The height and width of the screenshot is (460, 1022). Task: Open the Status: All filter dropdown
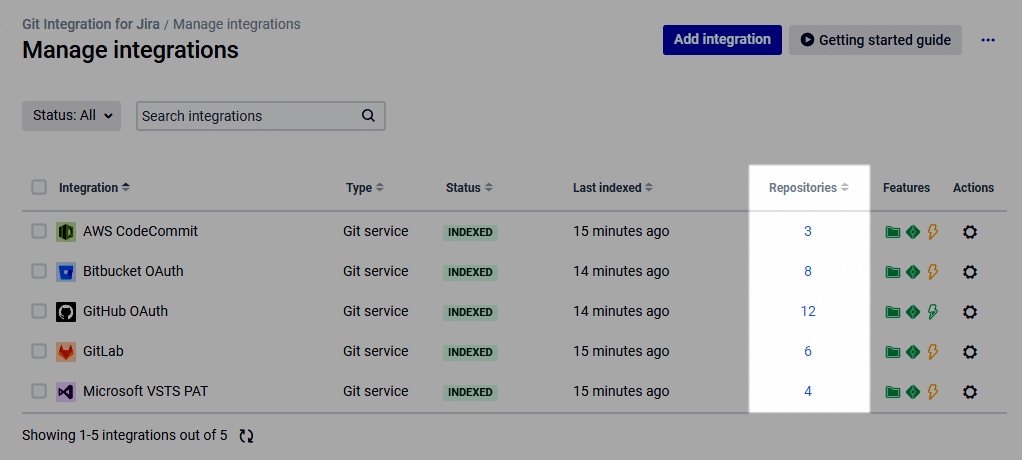[x=72, y=116]
